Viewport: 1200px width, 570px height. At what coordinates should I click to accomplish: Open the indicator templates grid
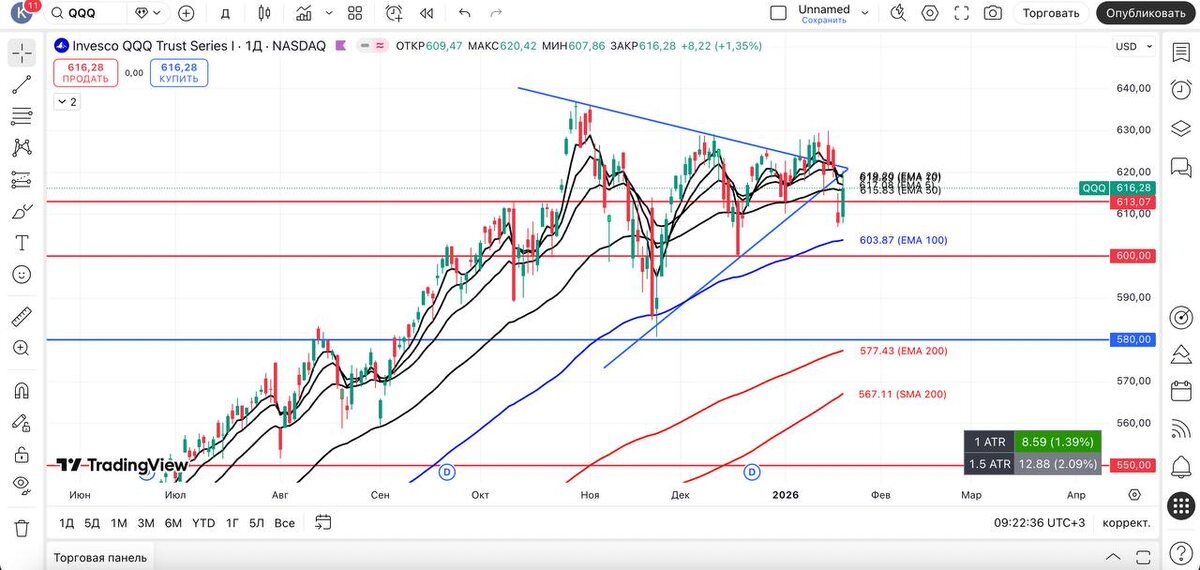(x=355, y=13)
